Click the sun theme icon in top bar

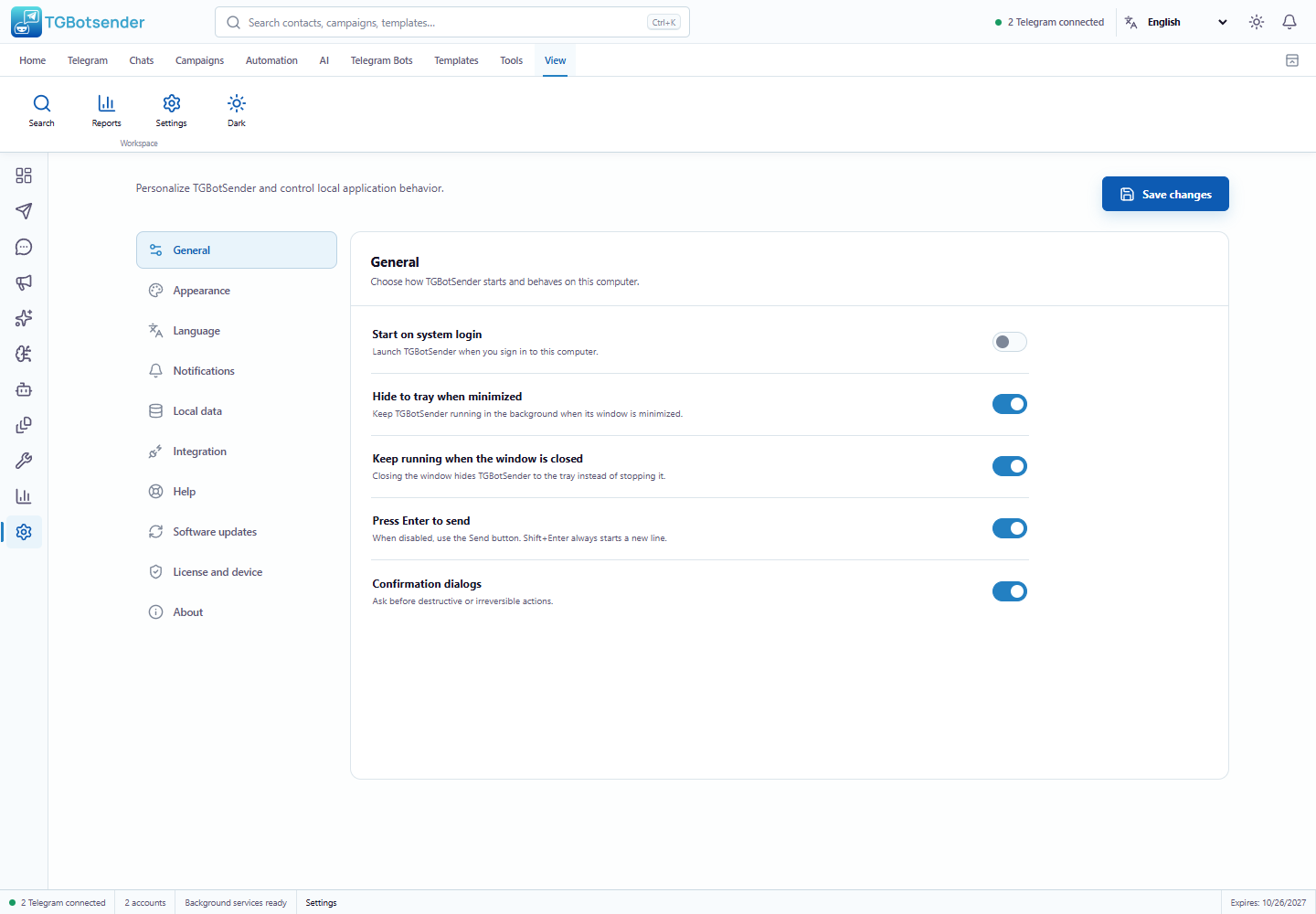coord(1257,22)
